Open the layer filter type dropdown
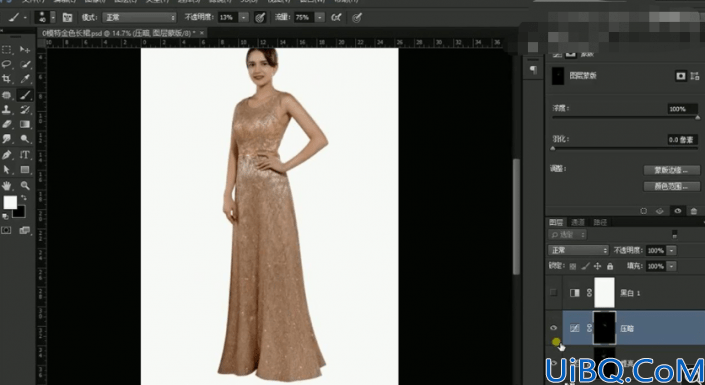 pos(567,234)
